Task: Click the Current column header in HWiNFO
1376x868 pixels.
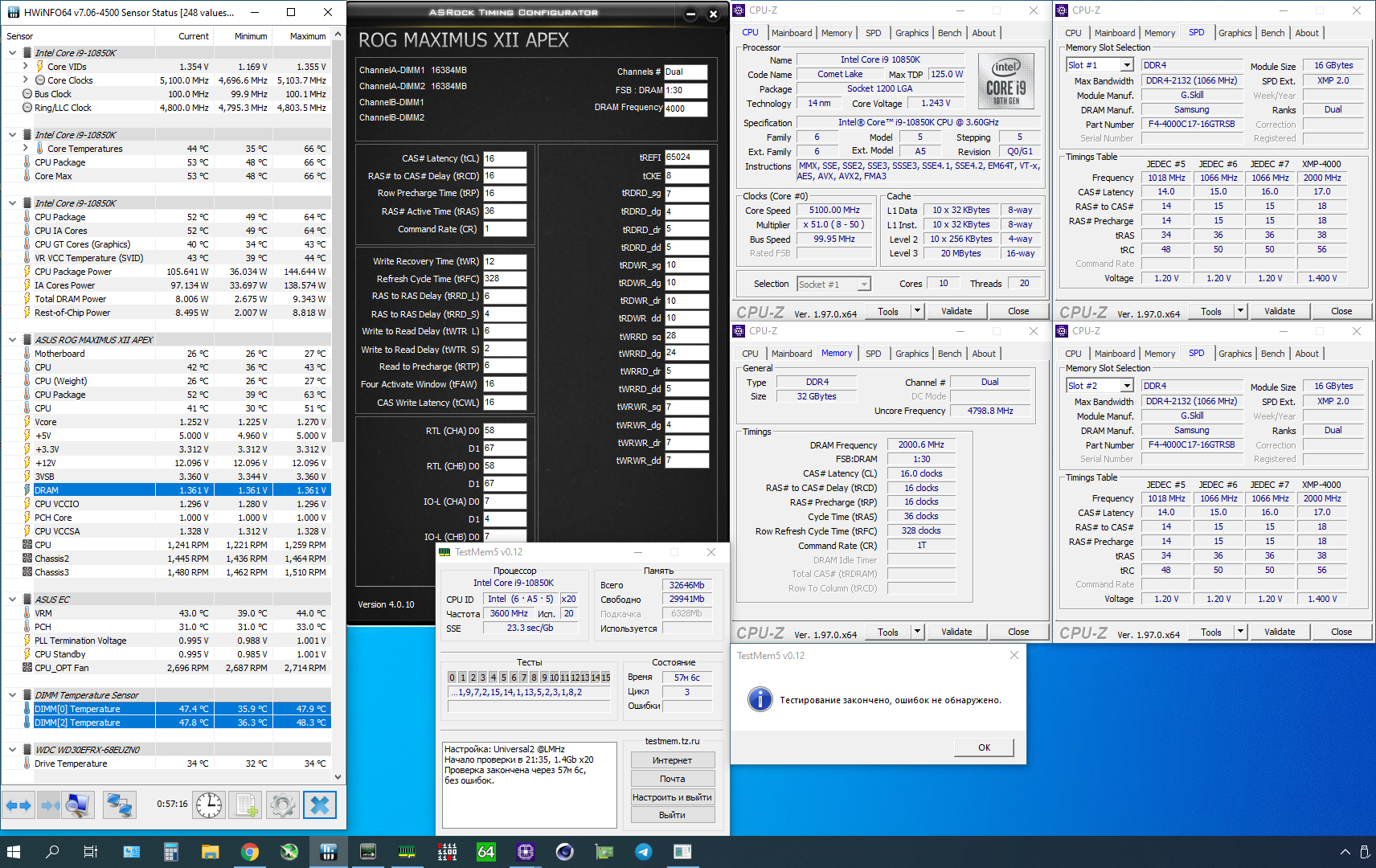Action: [184, 36]
